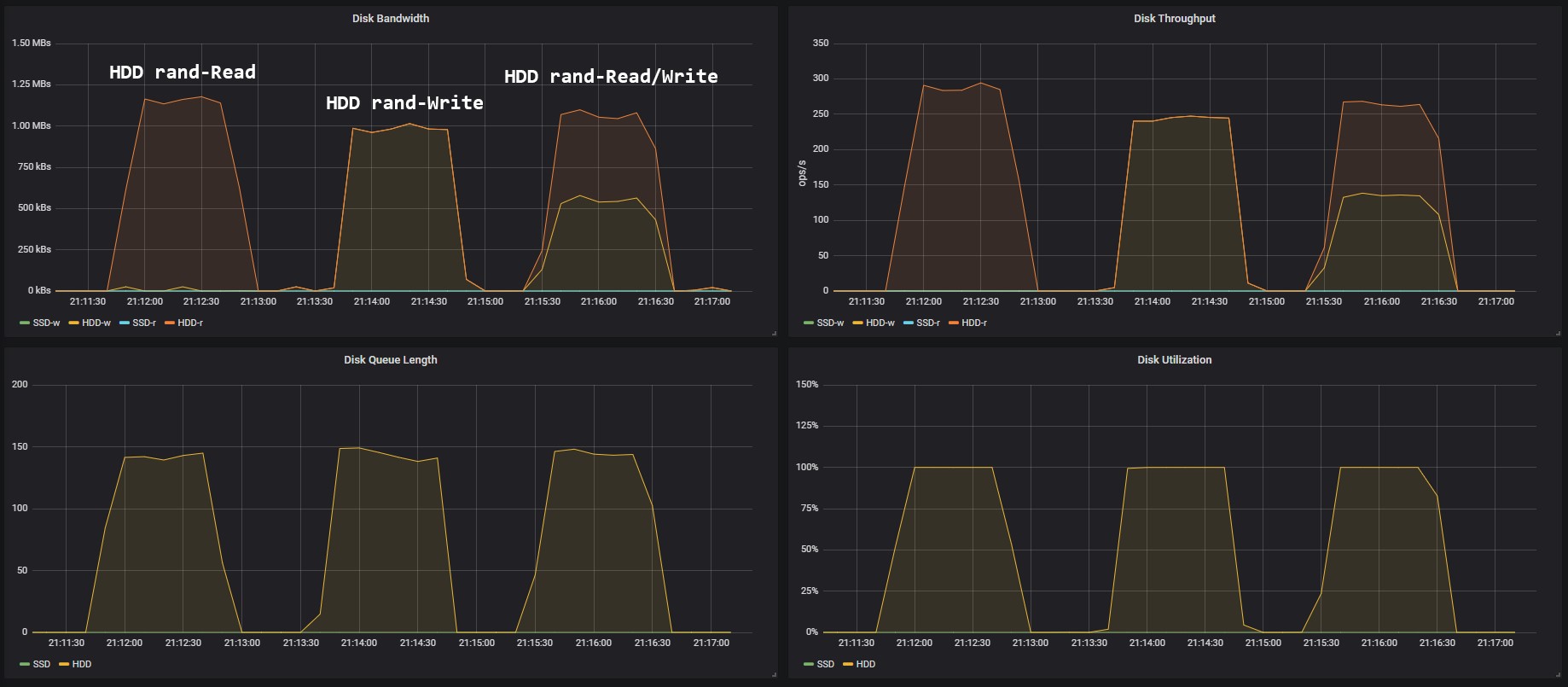Toggle SSD-r series in Disk Throughput legend
This screenshot has height=687, width=1568.
(928, 323)
